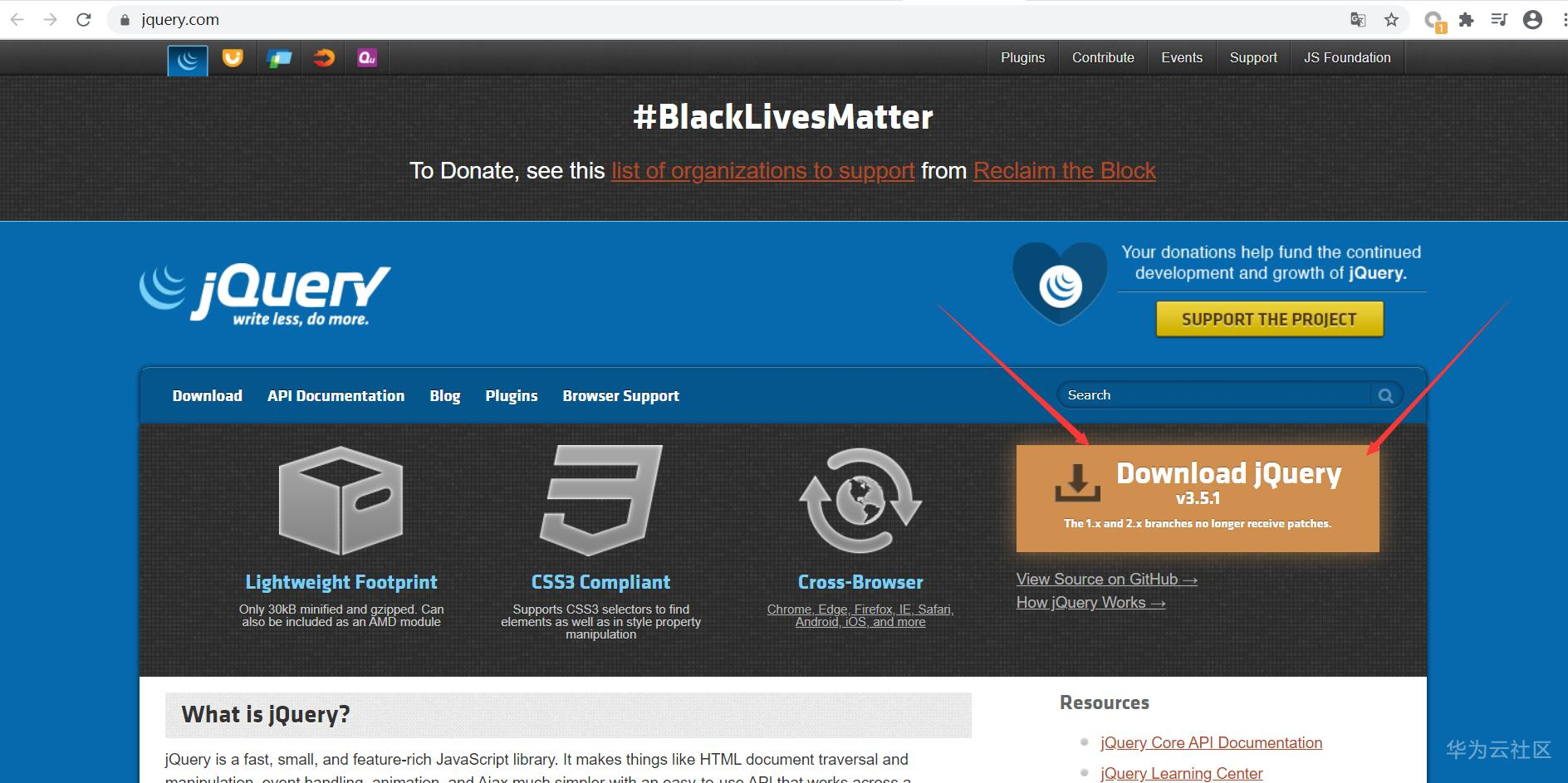Viewport: 1568px width, 783px height.
Task: Open the media control playlist icon
Action: coord(1499,20)
